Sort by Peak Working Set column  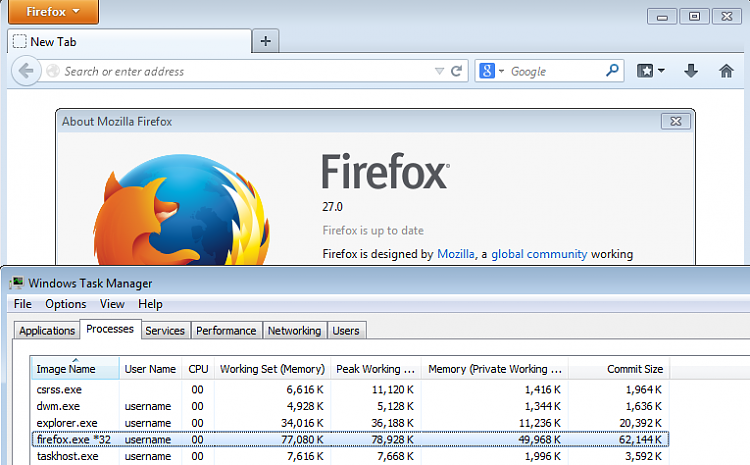[375, 369]
